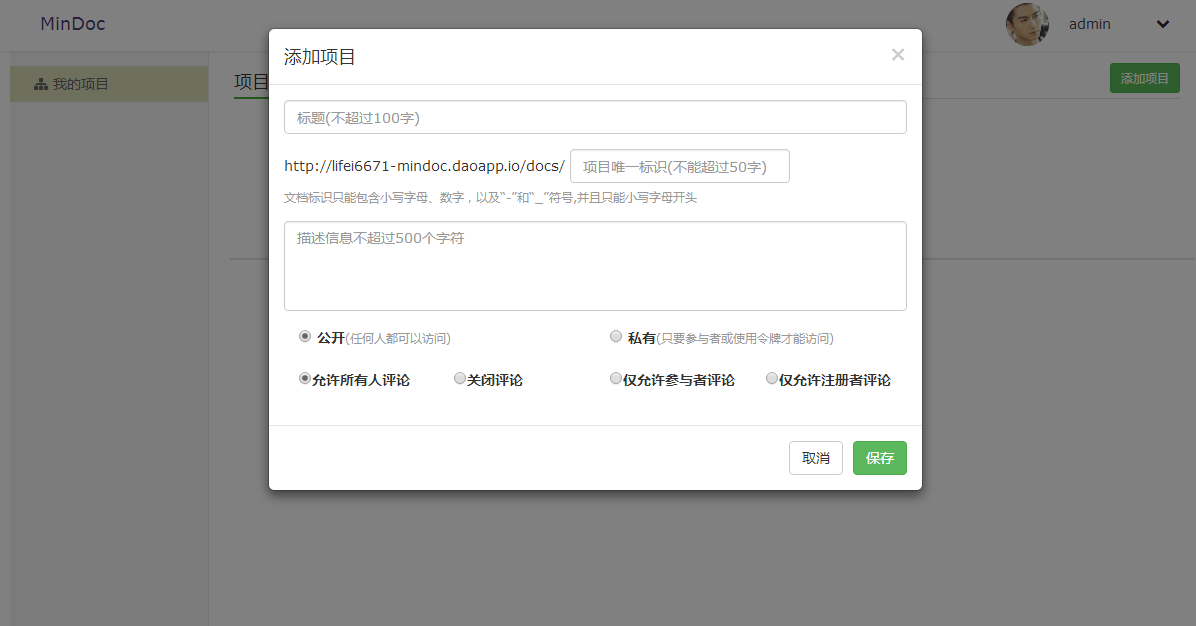1196x626 pixels.
Task: Focus the 标题 title input field
Action: point(595,117)
